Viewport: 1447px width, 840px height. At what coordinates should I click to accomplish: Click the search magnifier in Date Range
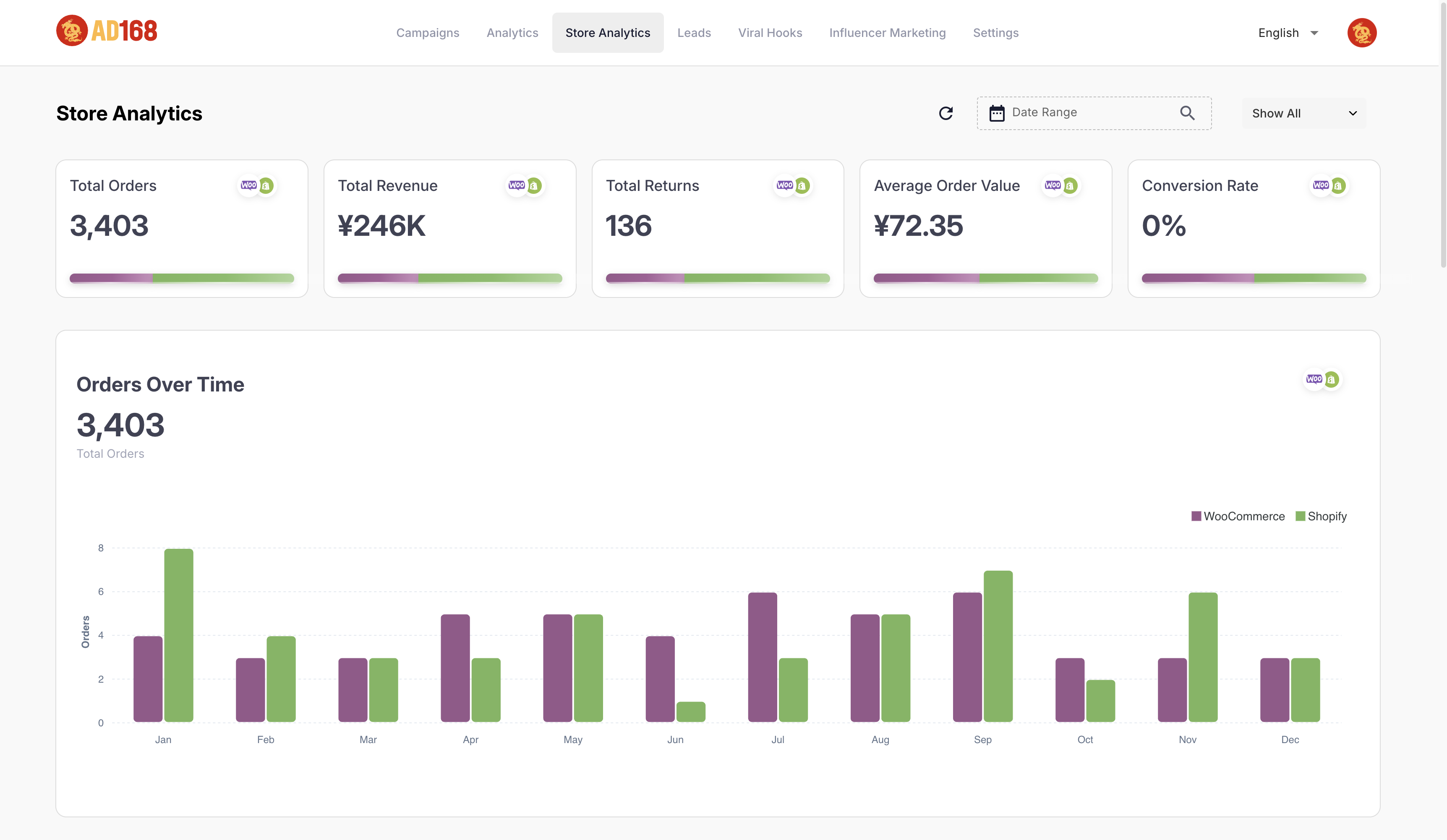1188,113
